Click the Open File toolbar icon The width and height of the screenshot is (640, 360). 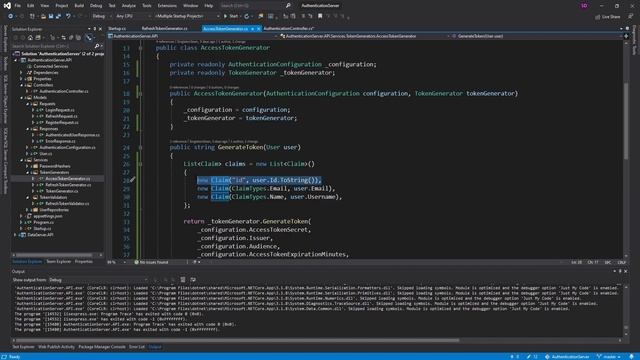pyautogui.click(x=43, y=16)
